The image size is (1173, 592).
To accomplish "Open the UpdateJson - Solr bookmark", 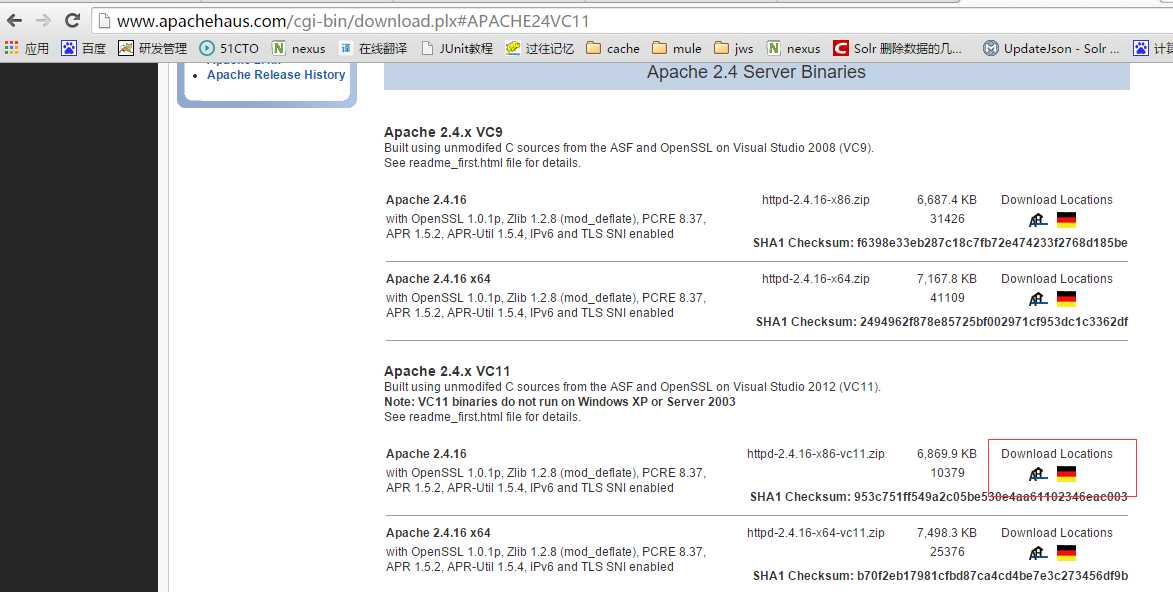I will 1051,49.
